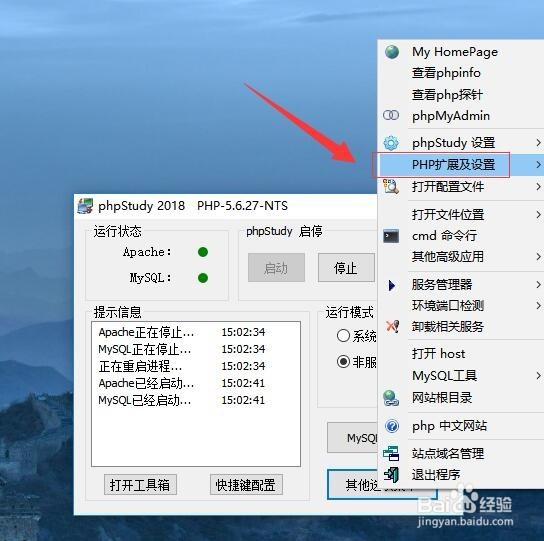Choose 查看php探针 from the menu
Screen dimensions: 544x541
(x=461, y=94)
